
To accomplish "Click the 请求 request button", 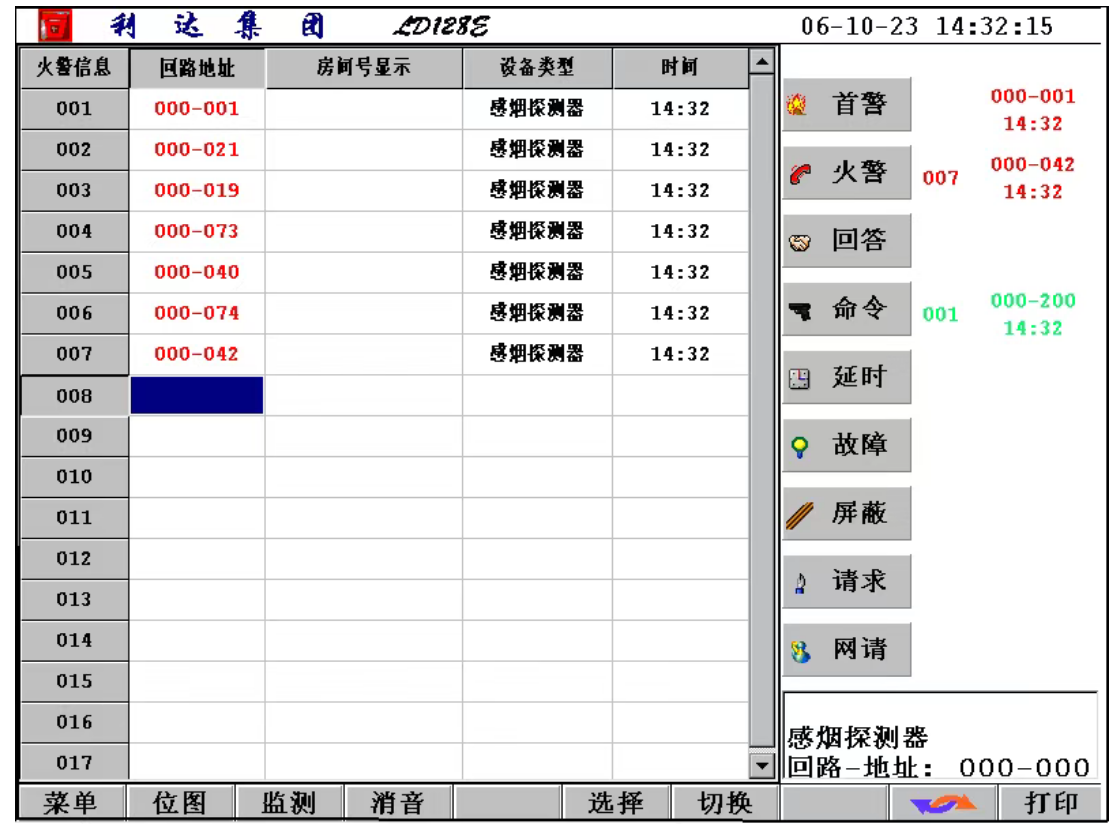I will pos(846,581).
